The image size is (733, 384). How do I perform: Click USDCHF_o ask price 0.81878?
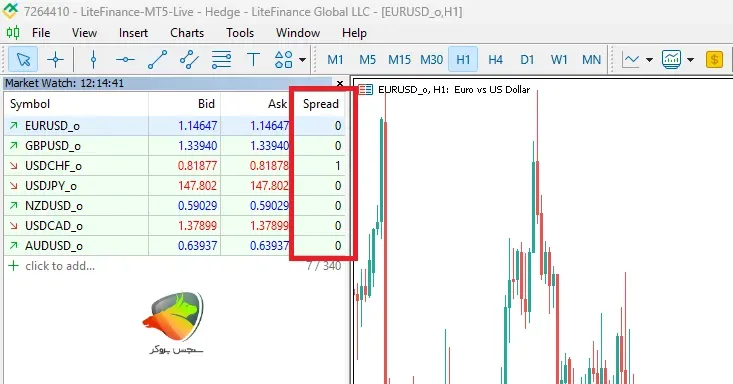point(269,166)
